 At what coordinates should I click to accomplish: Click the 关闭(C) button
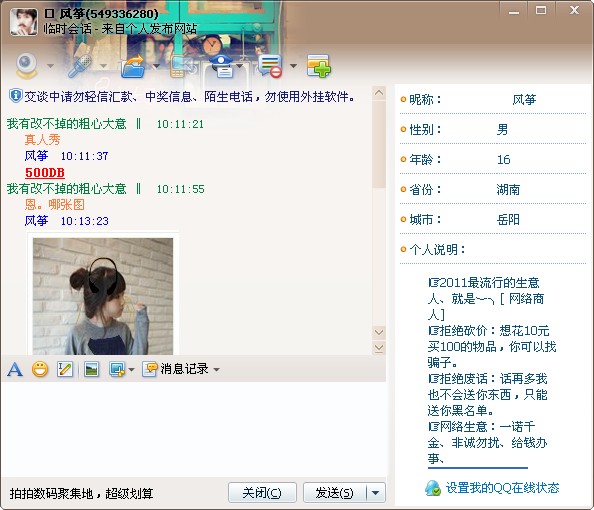tap(262, 493)
